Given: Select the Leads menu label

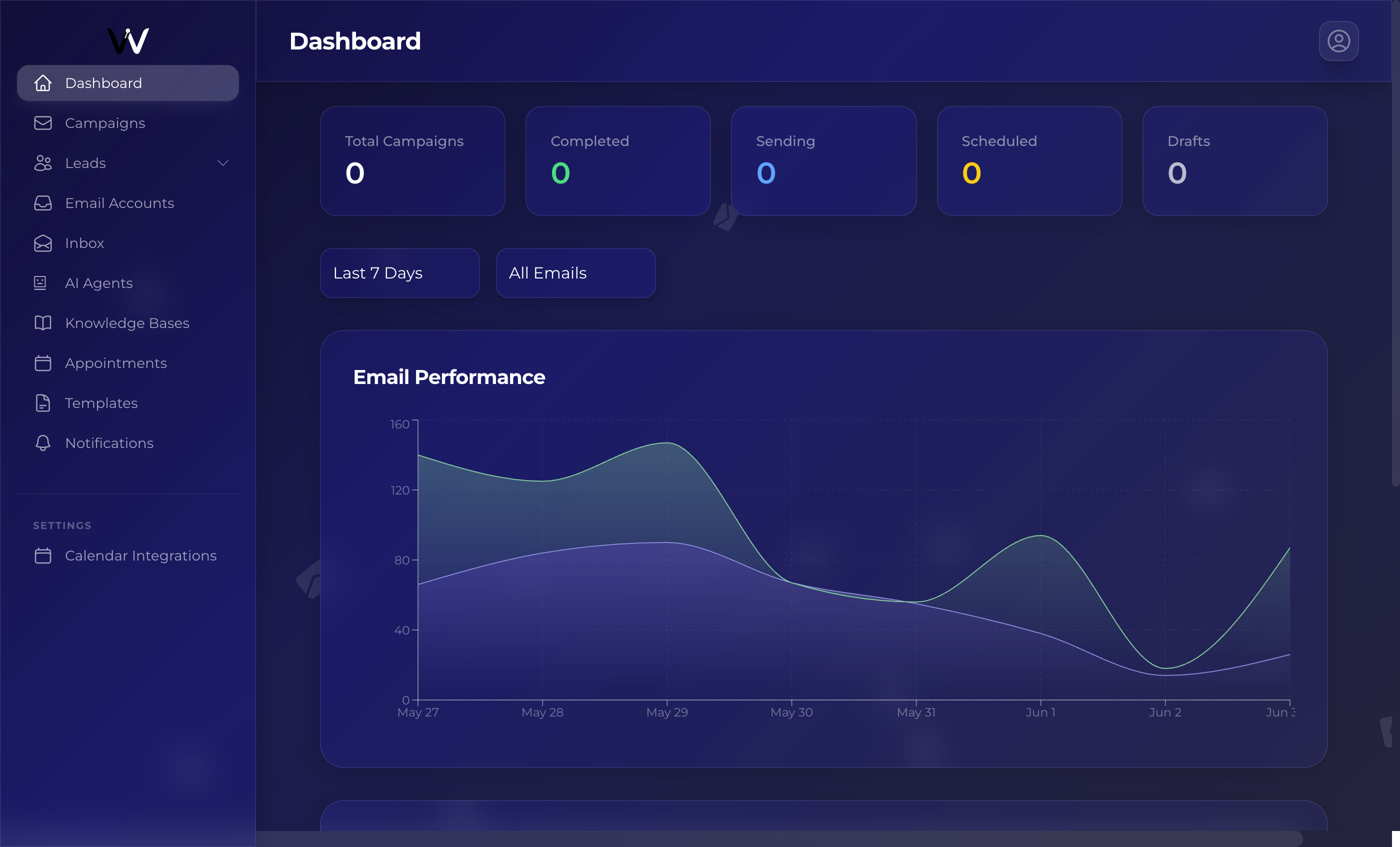Looking at the screenshot, I should (85, 163).
